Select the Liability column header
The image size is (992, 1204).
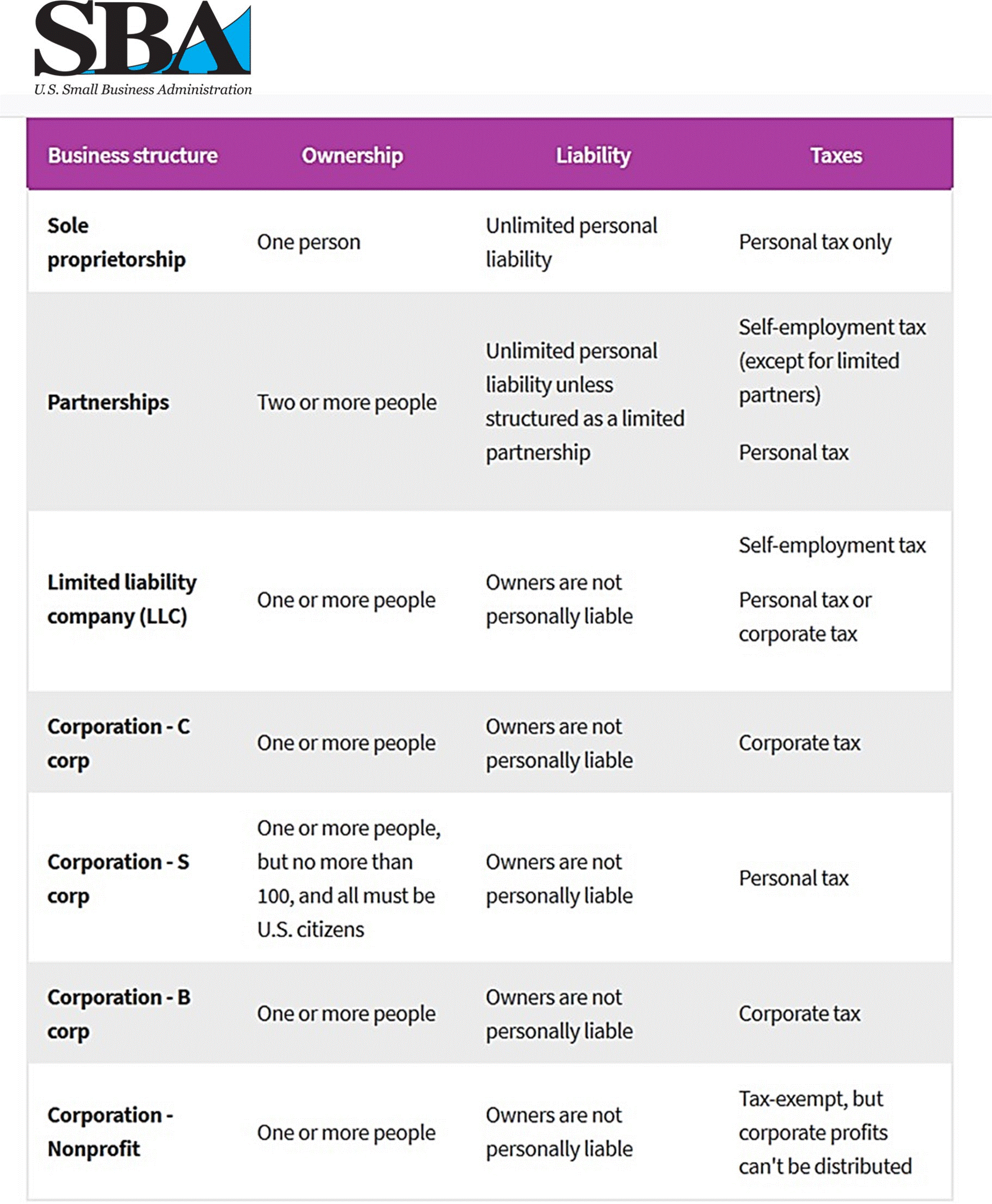pyautogui.click(x=593, y=156)
